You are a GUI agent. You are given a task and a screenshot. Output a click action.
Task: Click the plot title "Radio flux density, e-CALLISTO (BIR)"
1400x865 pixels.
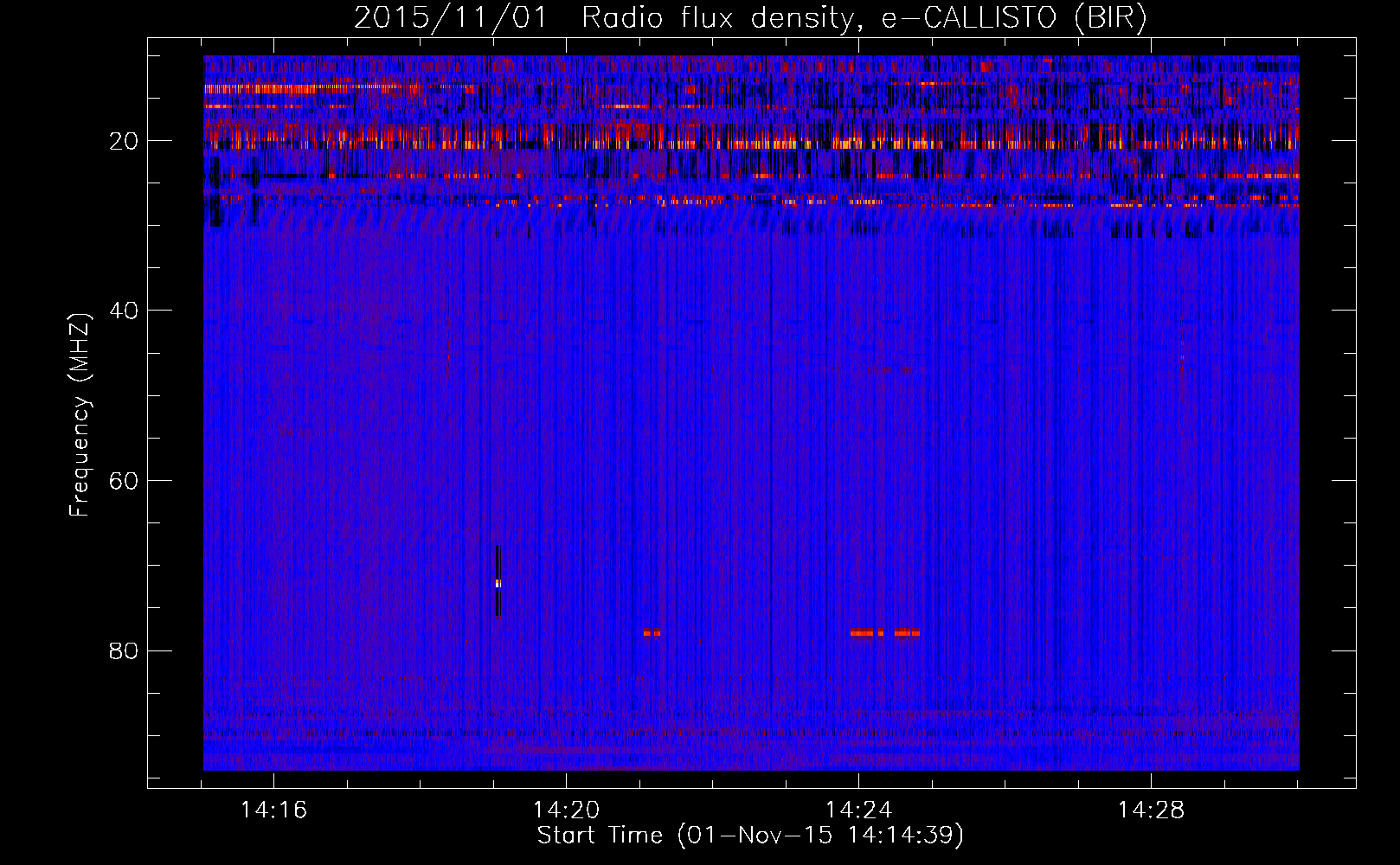coord(864,18)
